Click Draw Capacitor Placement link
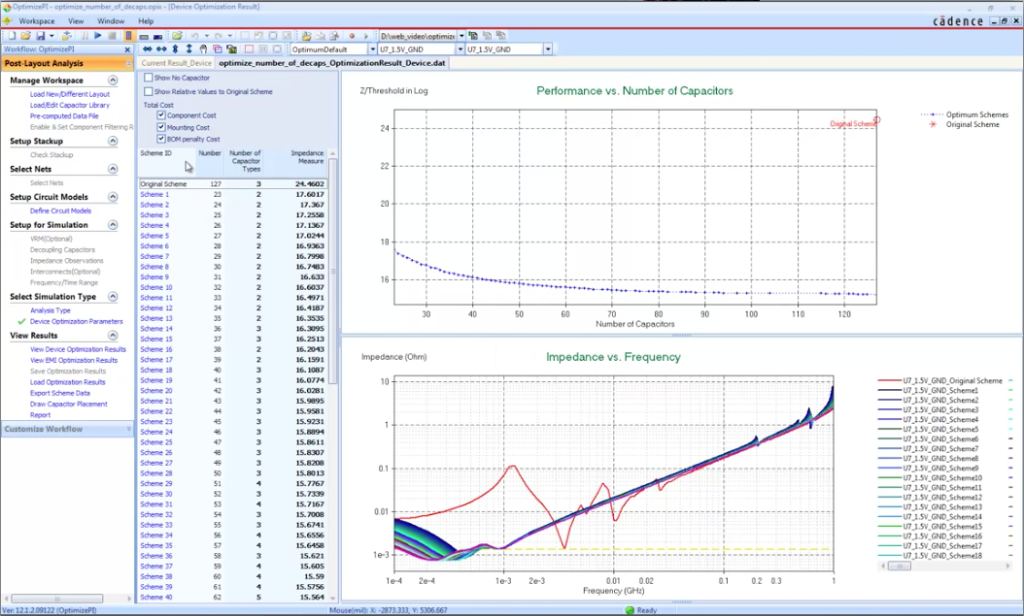Viewport: 1024px width, 616px height. pyautogui.click(x=69, y=404)
